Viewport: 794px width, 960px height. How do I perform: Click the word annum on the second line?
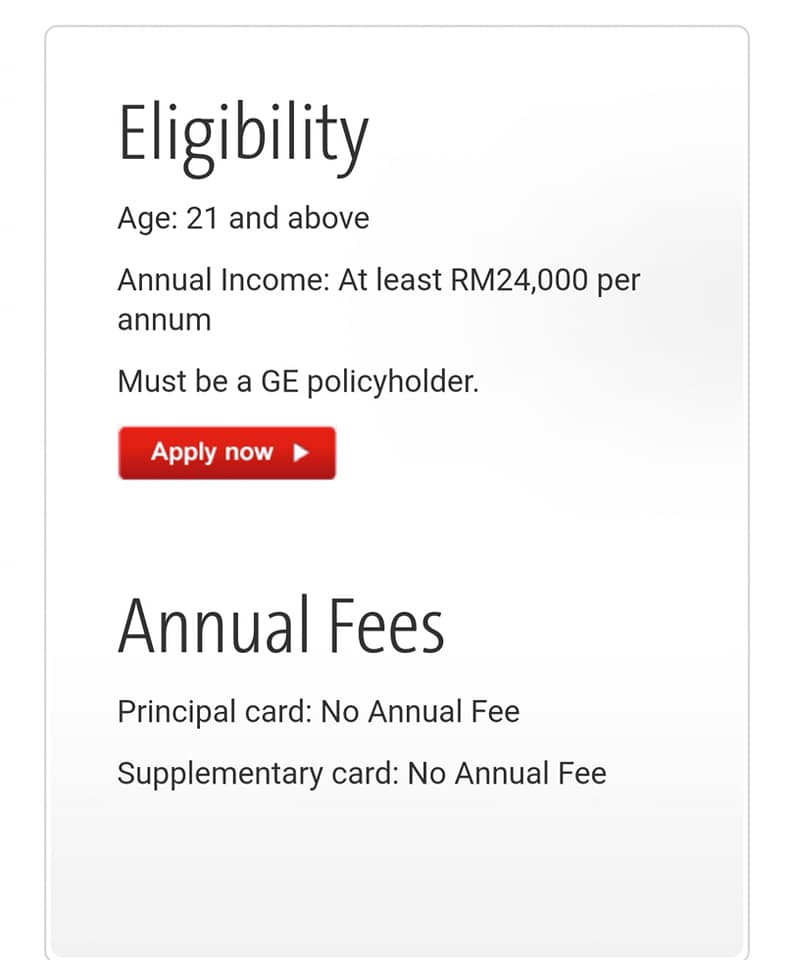click(x=164, y=320)
